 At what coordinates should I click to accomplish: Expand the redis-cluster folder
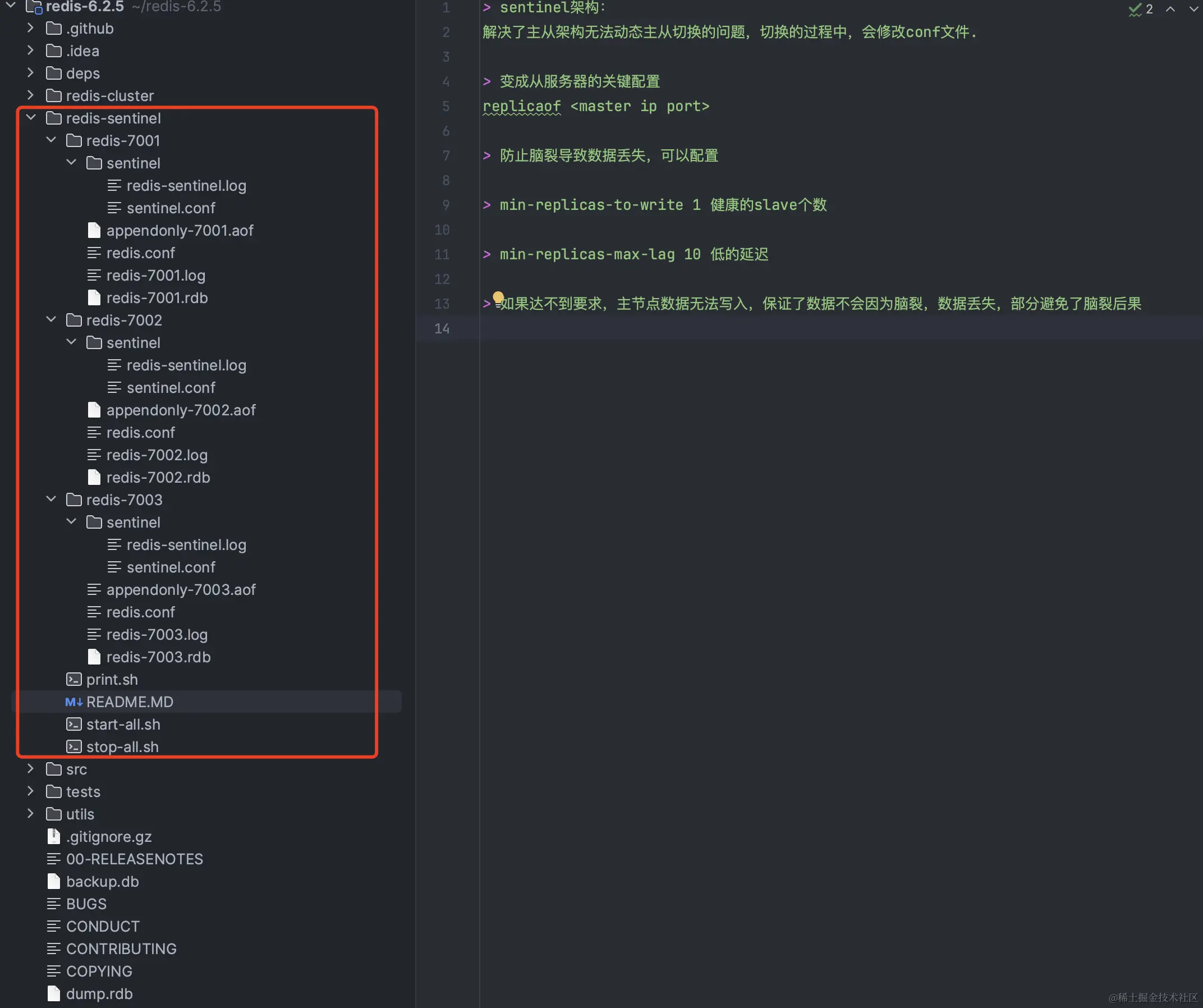tap(31, 95)
